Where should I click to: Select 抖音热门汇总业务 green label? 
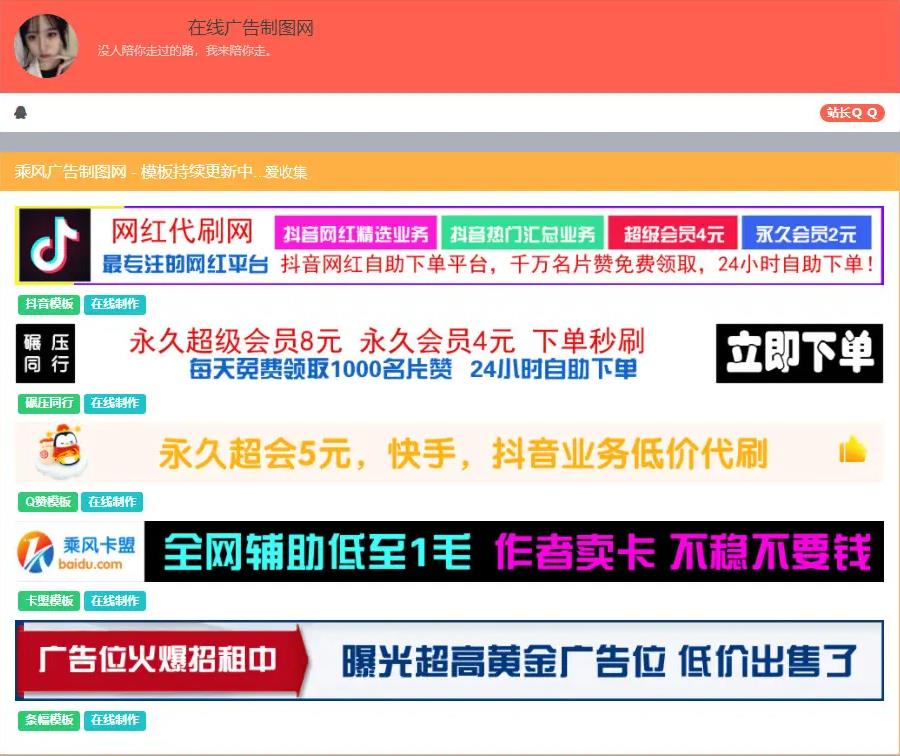coord(522,234)
